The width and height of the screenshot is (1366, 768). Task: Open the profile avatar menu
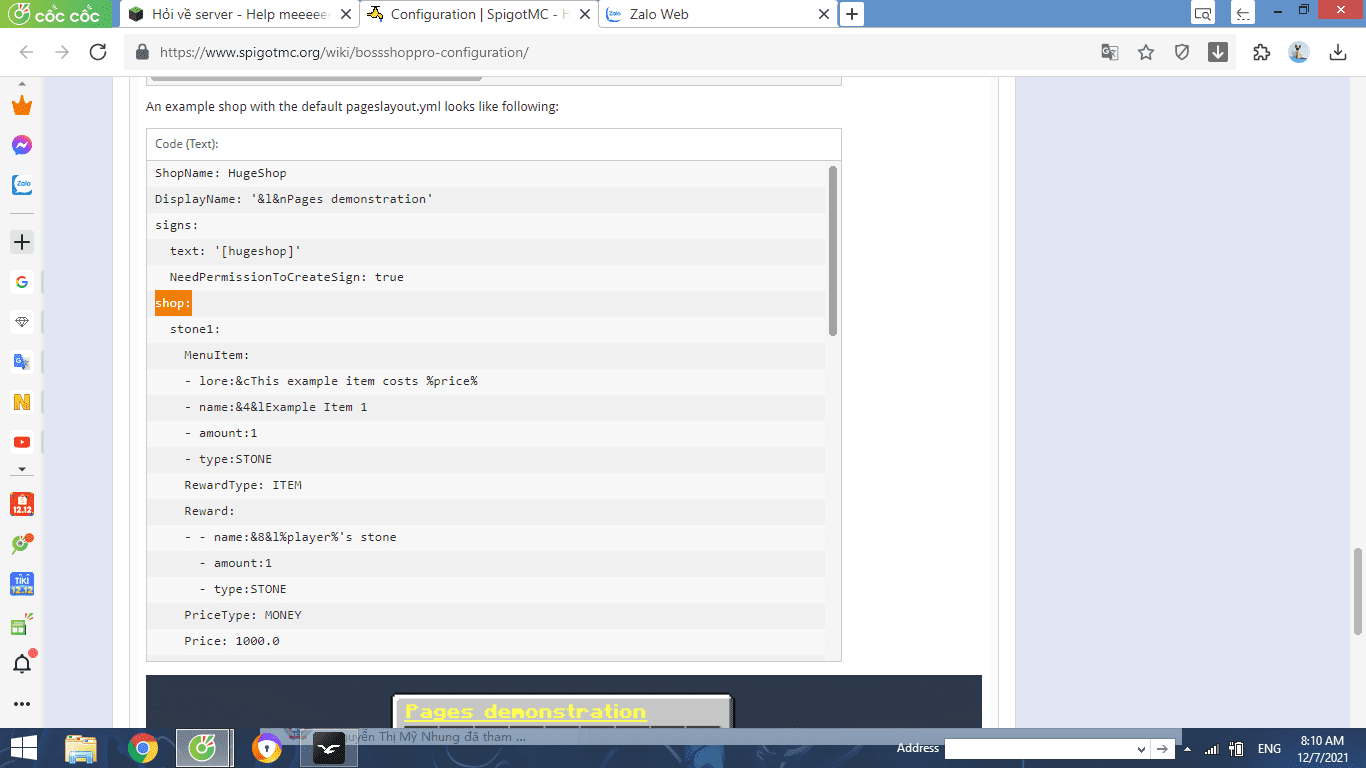[1299, 52]
